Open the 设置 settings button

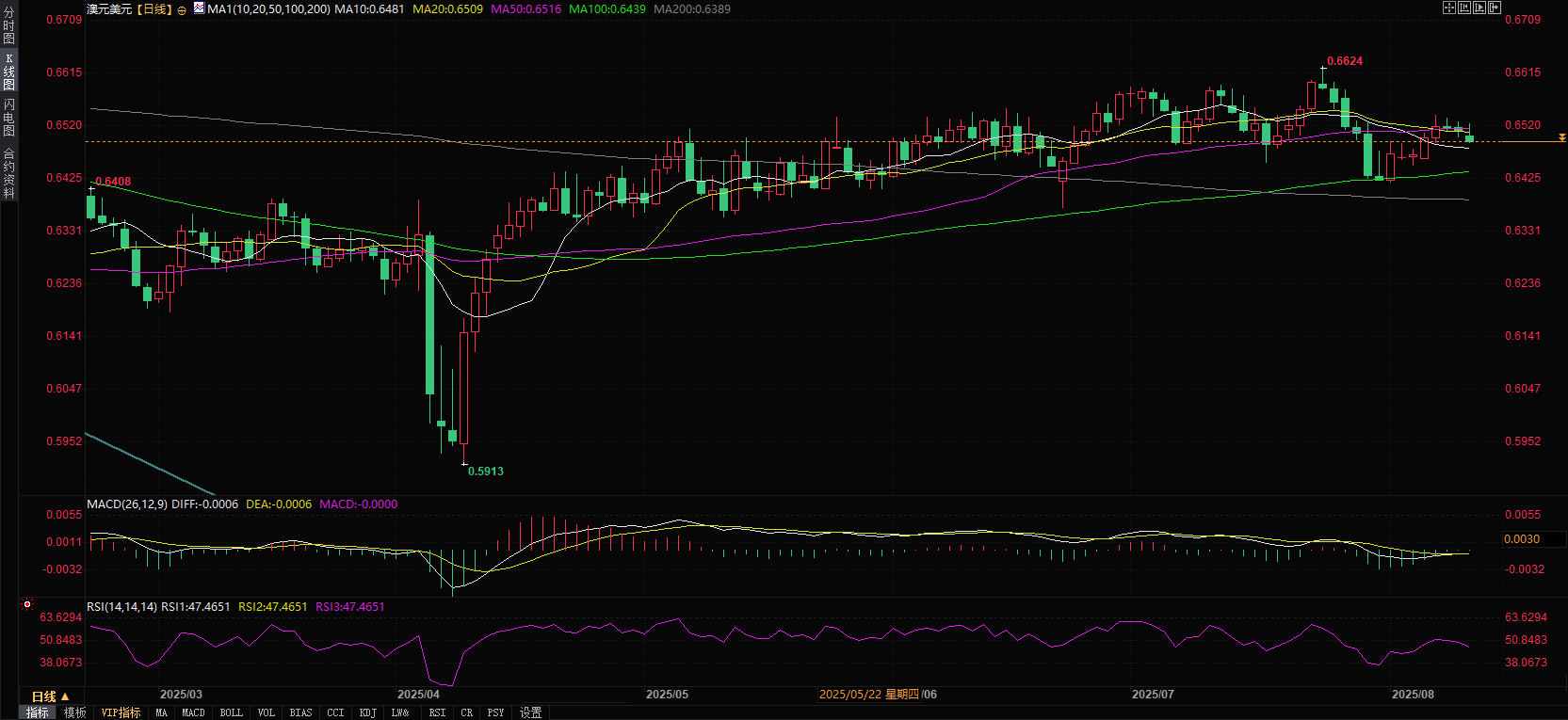click(530, 712)
